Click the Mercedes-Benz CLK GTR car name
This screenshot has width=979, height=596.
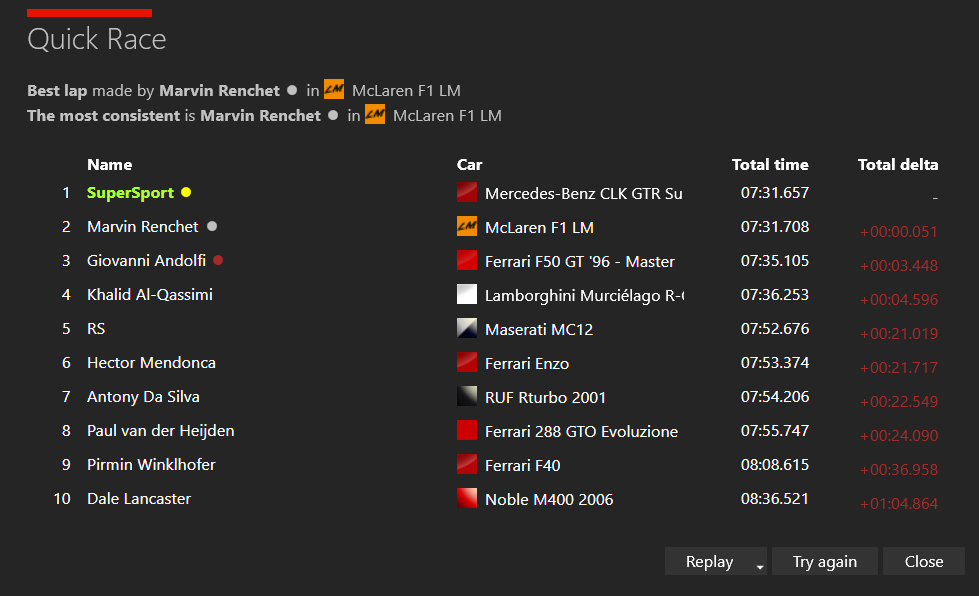pyautogui.click(x=584, y=193)
